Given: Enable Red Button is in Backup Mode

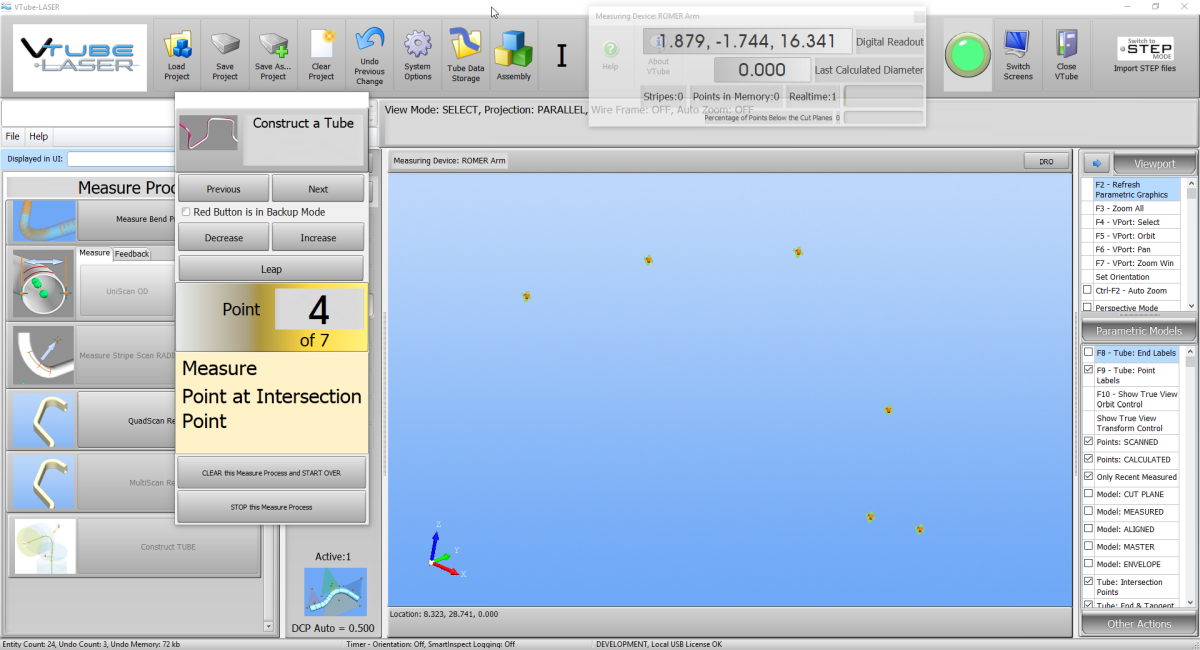Looking at the screenshot, I should (186, 212).
